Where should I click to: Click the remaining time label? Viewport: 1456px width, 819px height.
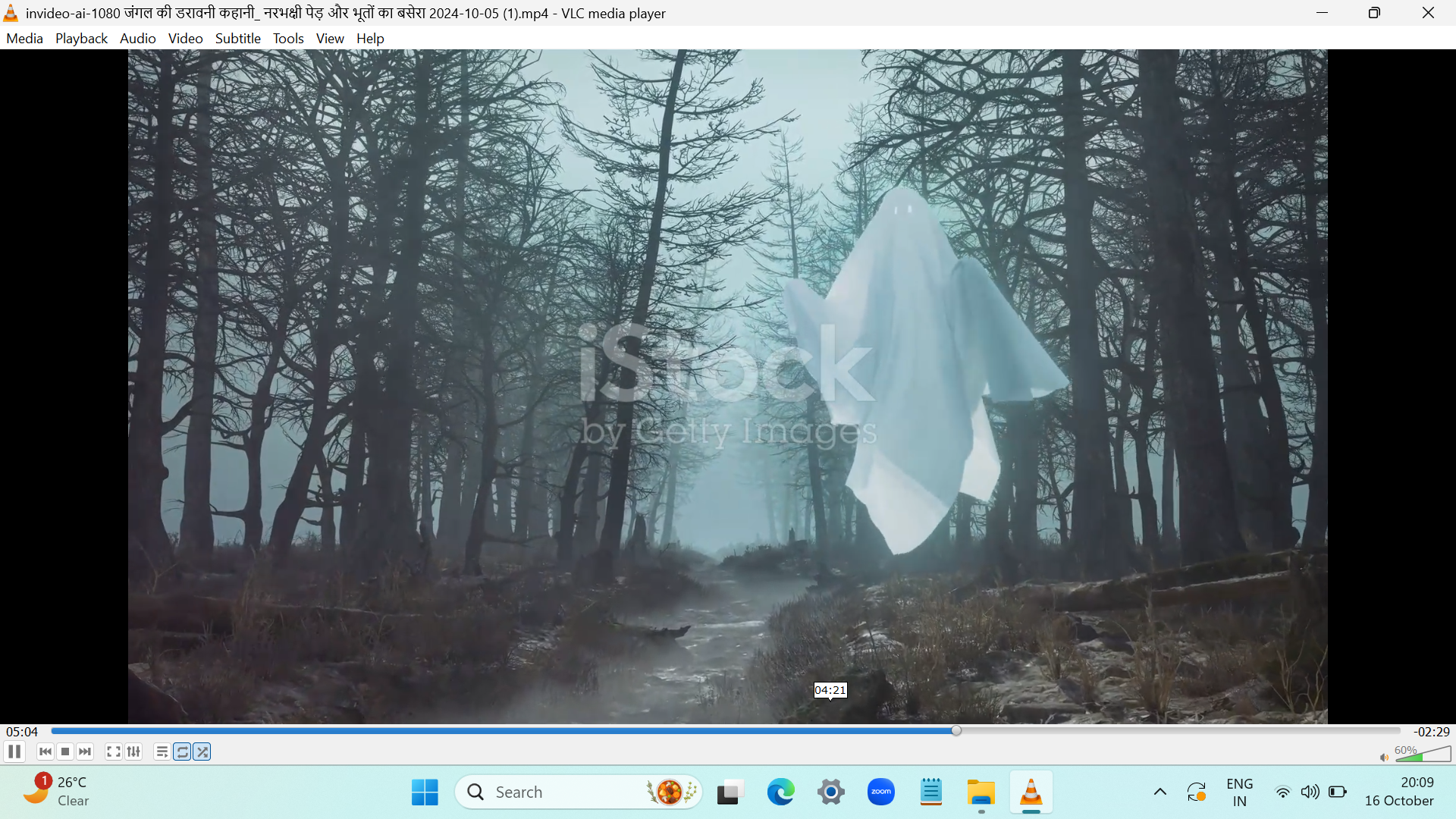1431,732
